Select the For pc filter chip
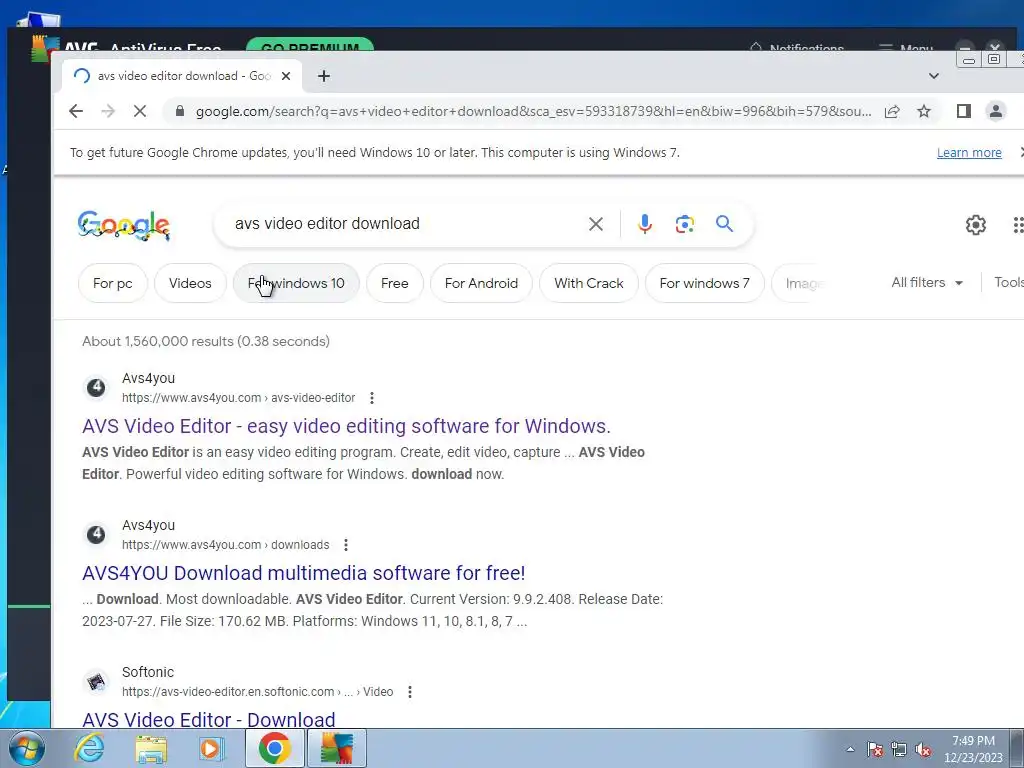This screenshot has width=1024, height=768. (112, 283)
